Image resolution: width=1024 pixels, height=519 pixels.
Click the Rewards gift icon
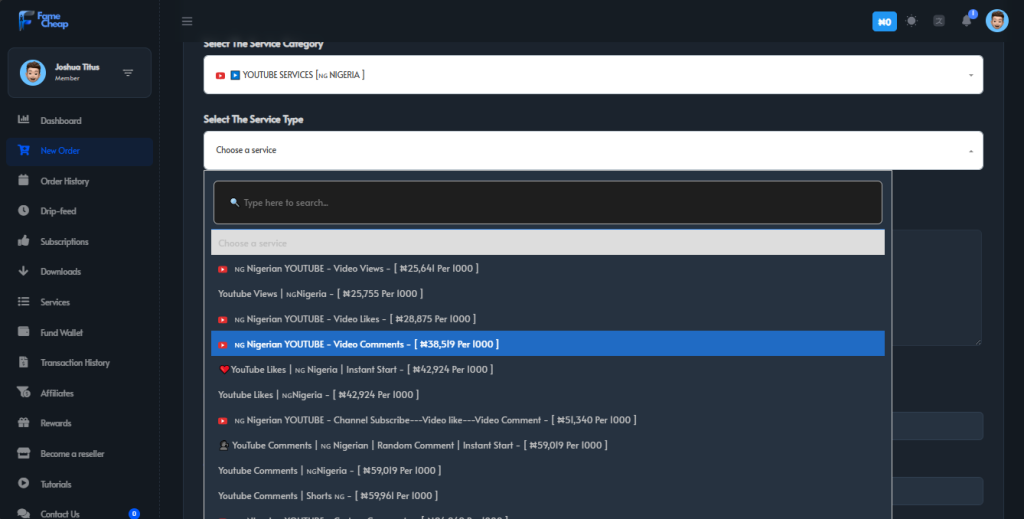pyautogui.click(x=24, y=422)
